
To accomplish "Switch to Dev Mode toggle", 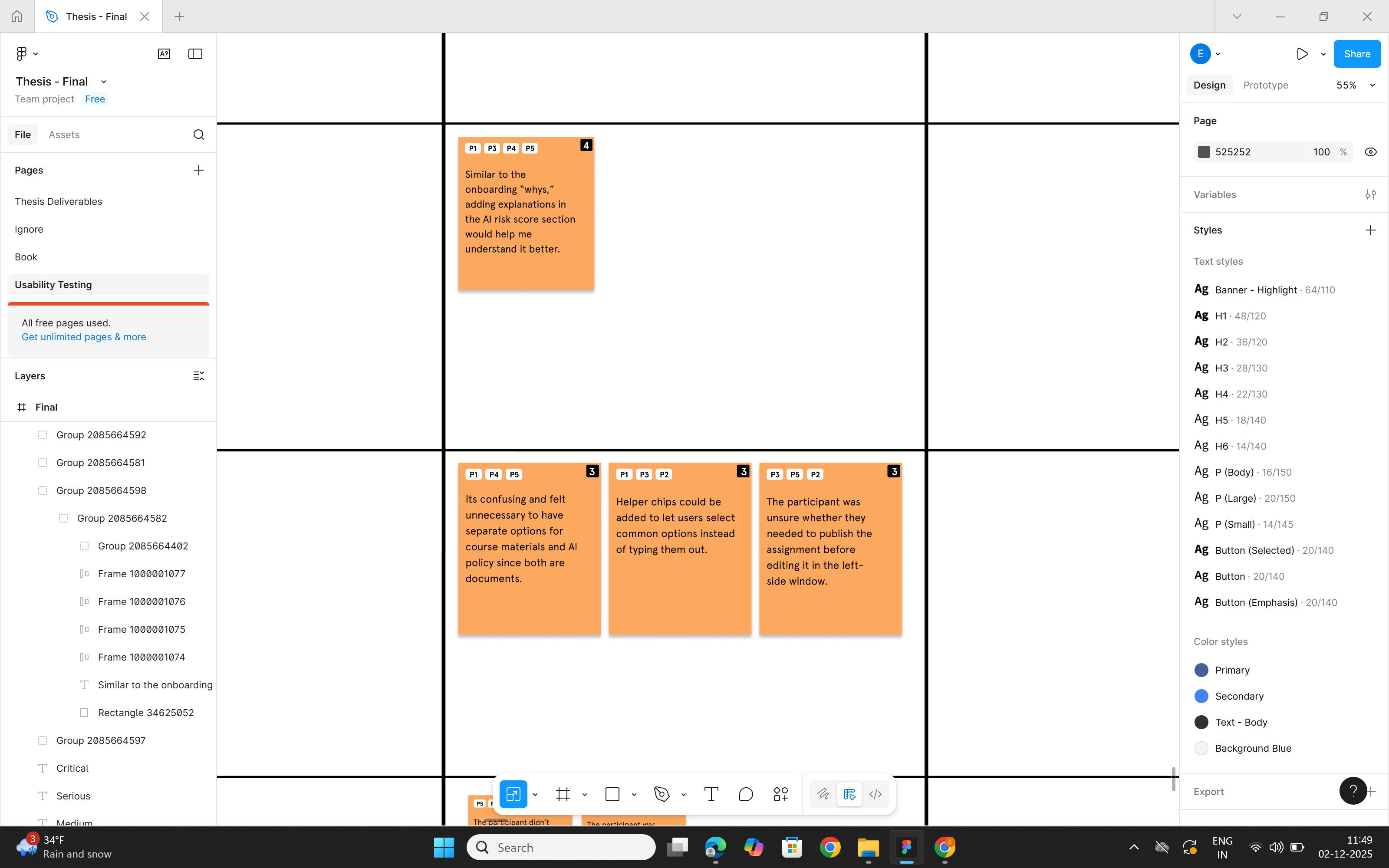I will (876, 795).
